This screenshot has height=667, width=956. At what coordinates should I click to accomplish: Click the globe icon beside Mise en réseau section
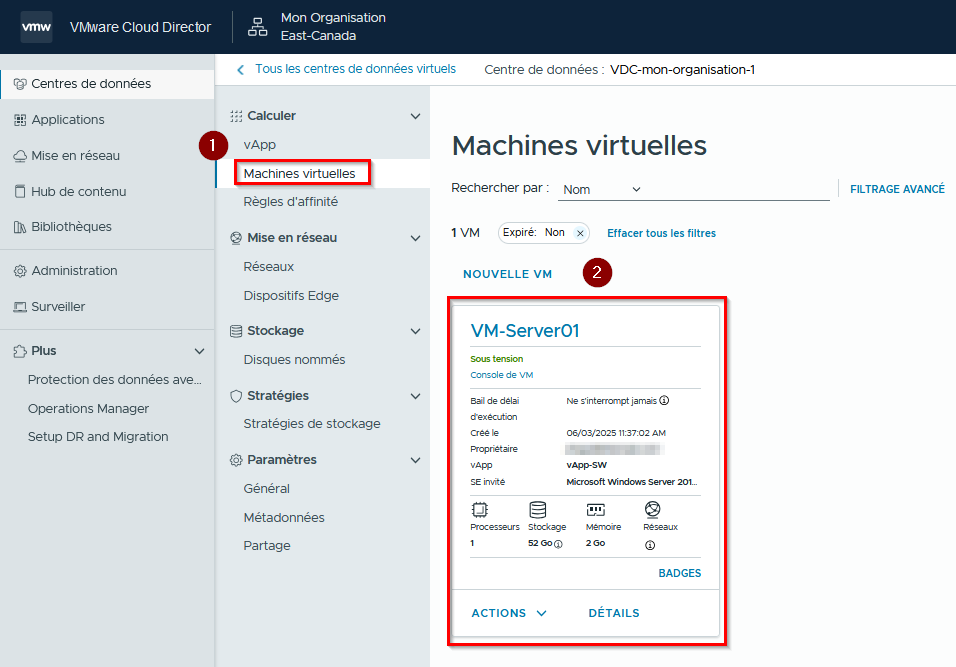[236, 238]
